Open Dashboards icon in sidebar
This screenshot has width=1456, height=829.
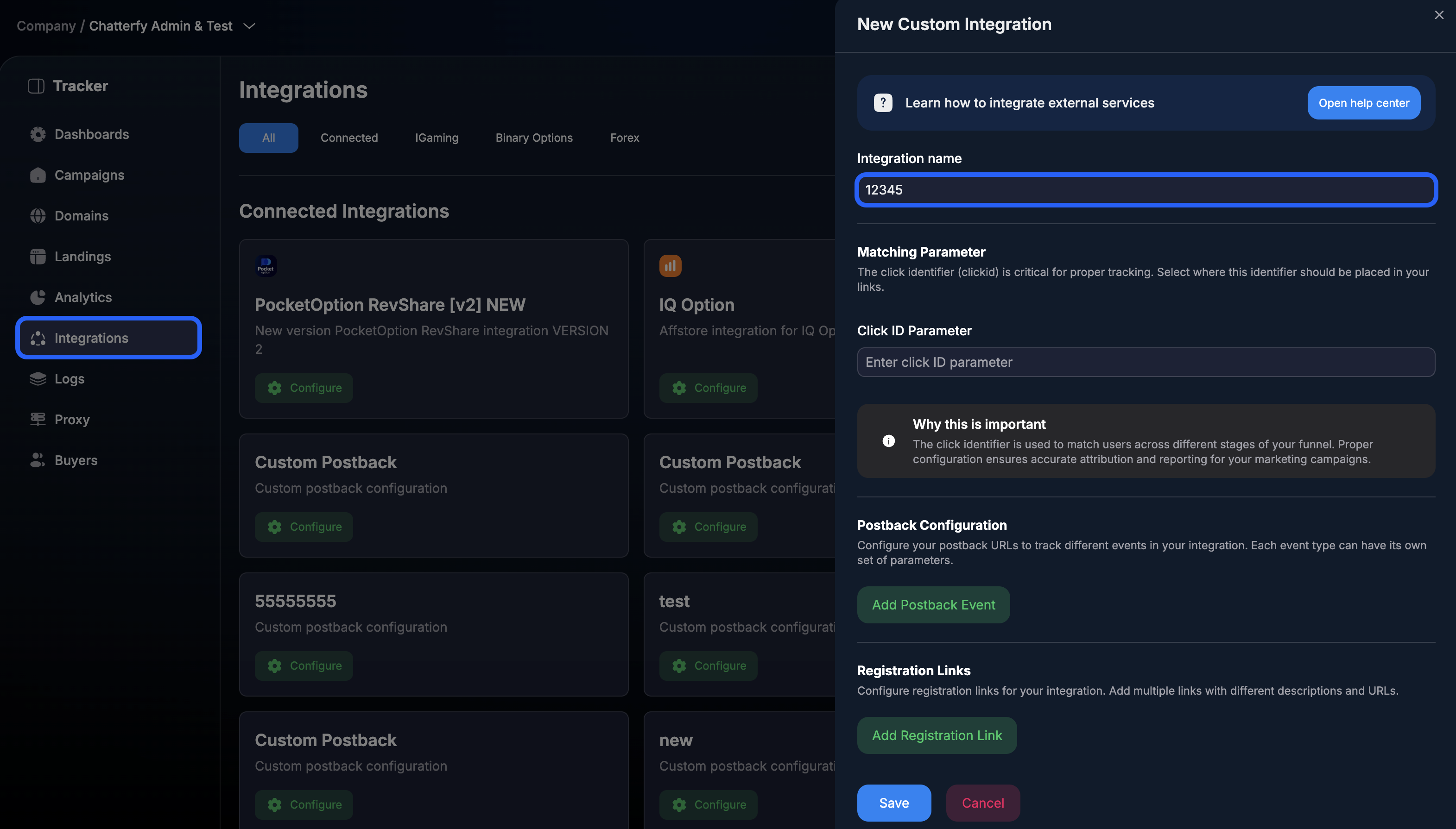pyautogui.click(x=38, y=134)
